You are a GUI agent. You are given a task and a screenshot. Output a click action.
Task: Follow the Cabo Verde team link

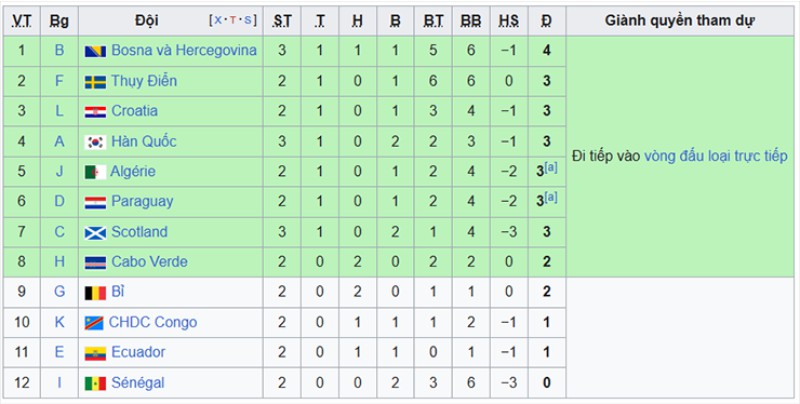(x=149, y=262)
